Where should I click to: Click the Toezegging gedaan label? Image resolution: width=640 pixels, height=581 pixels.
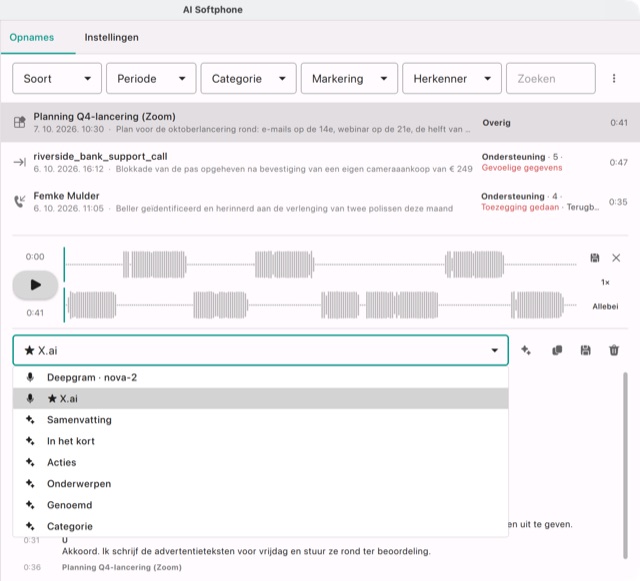(520, 207)
